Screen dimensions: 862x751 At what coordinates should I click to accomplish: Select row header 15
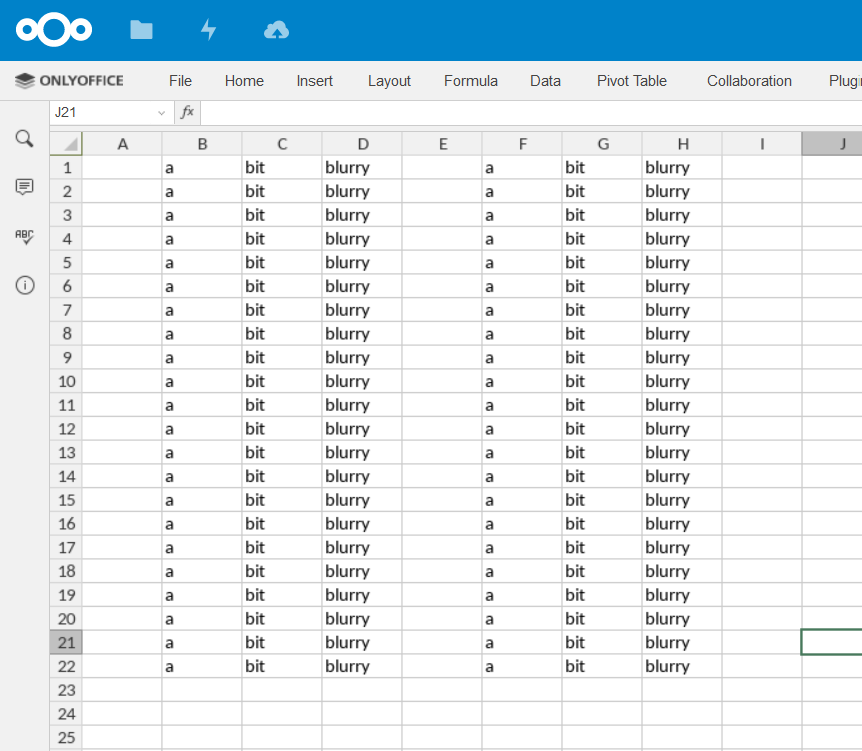(x=65, y=499)
